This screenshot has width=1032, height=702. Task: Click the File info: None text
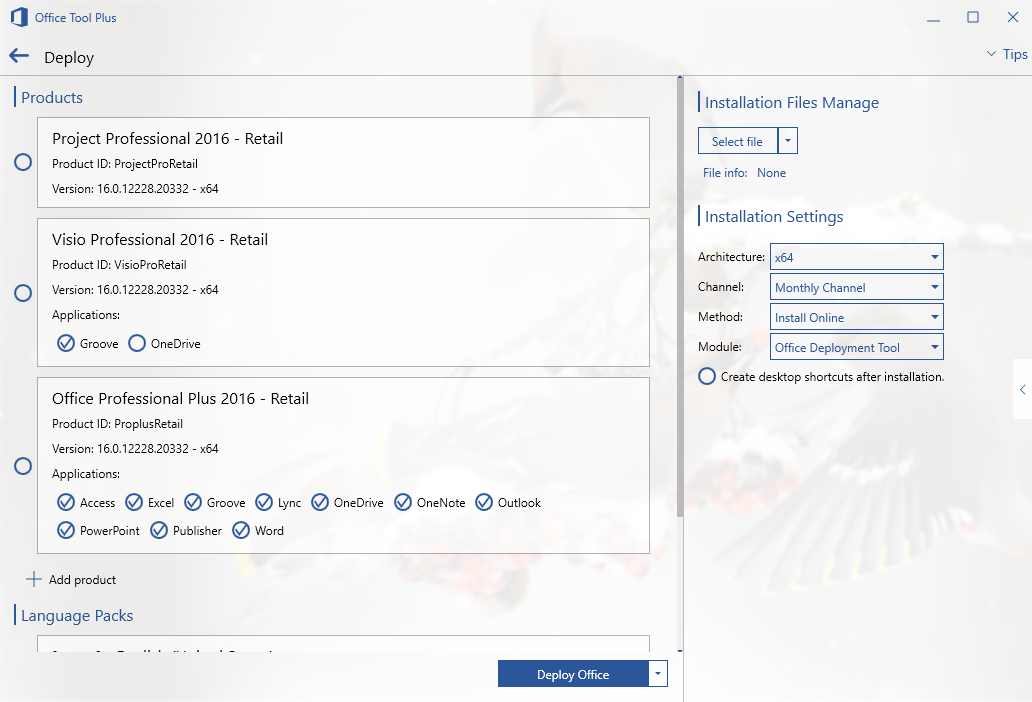[744, 173]
